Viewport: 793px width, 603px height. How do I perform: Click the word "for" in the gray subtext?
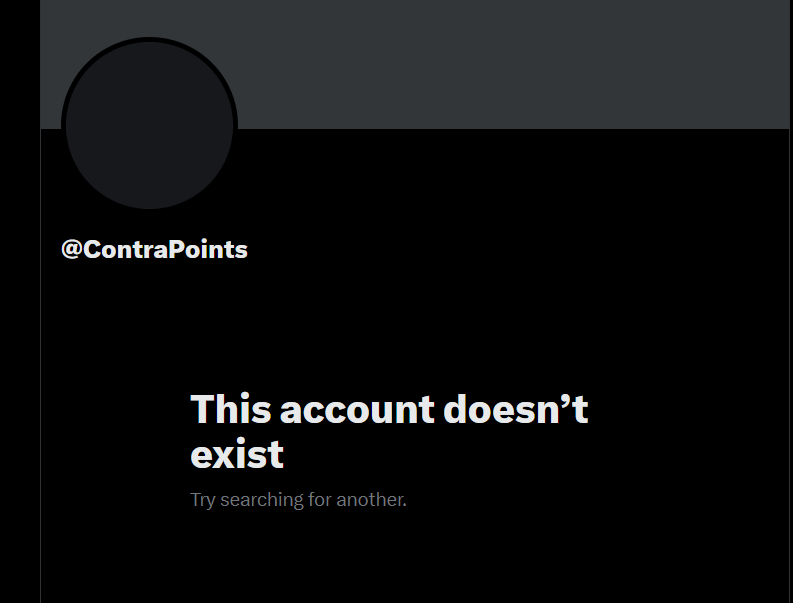320,500
